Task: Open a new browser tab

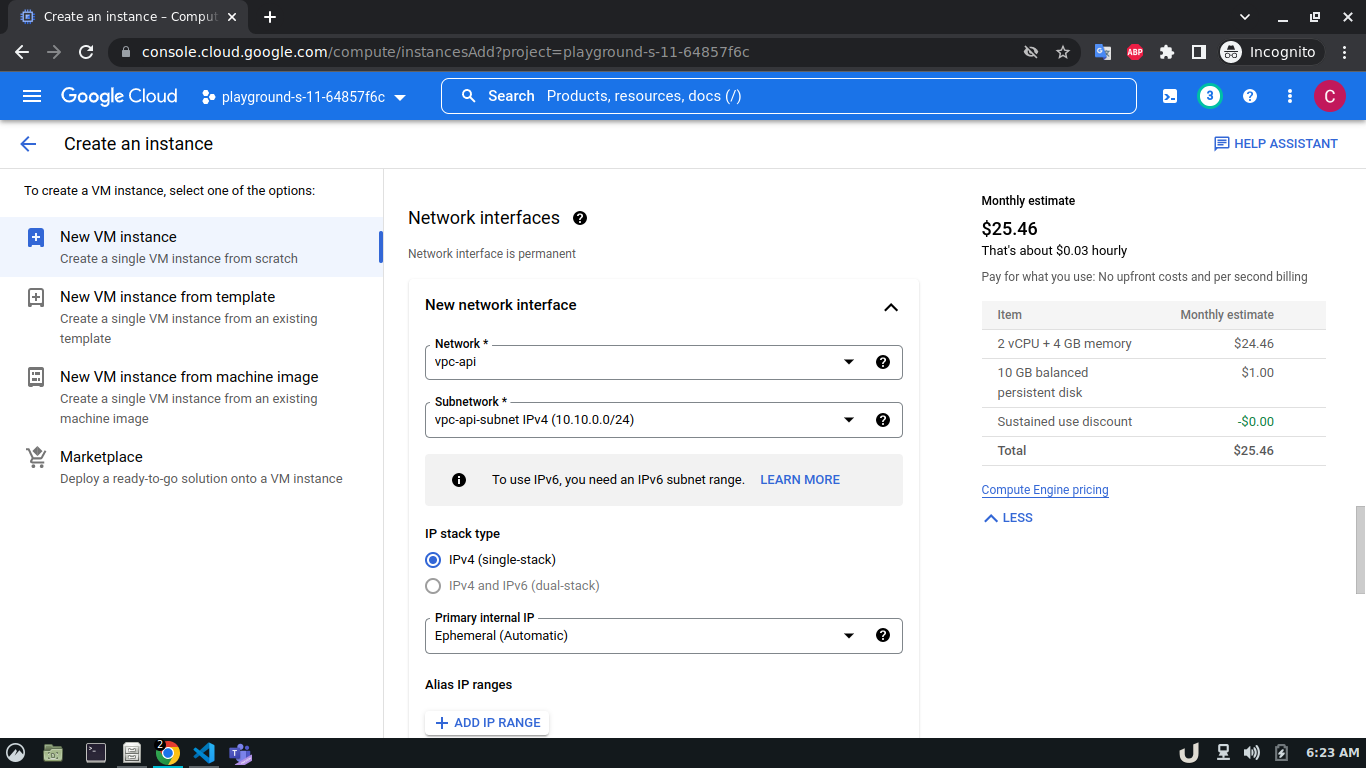Action: (x=270, y=17)
